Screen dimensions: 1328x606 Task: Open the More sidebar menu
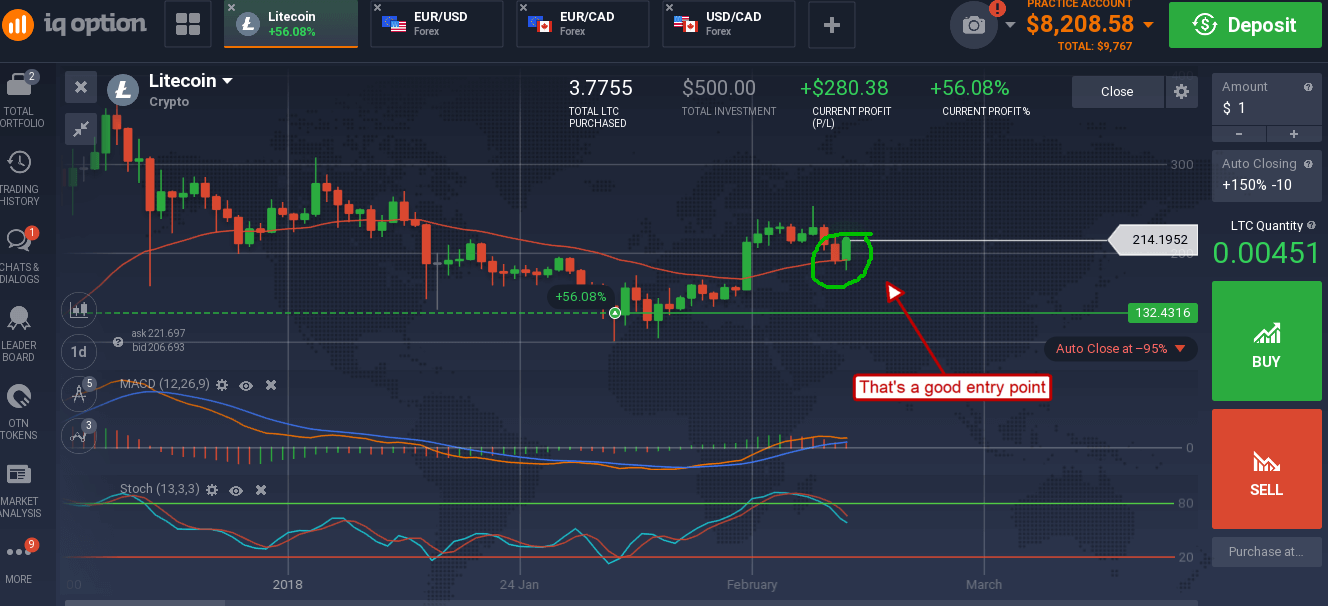click(19, 562)
